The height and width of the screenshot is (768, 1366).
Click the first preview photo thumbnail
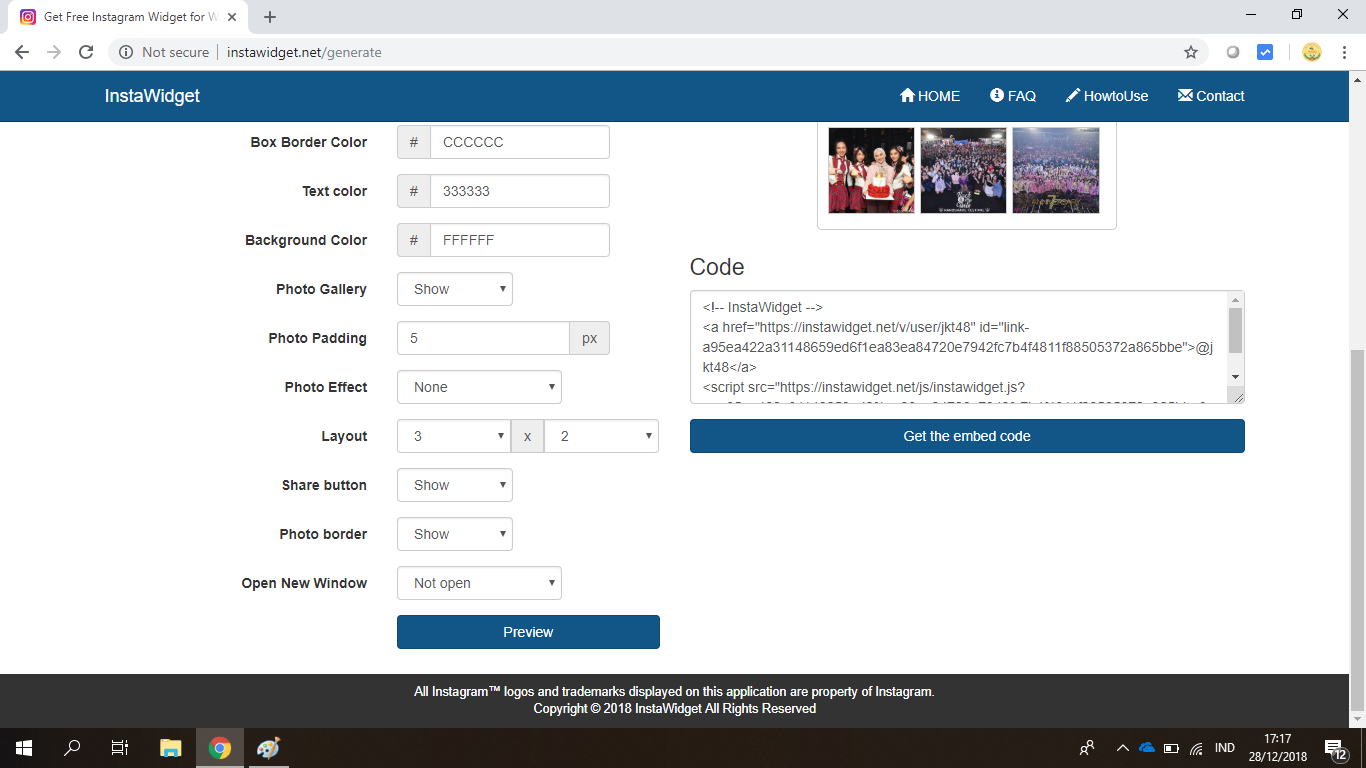(x=871, y=170)
